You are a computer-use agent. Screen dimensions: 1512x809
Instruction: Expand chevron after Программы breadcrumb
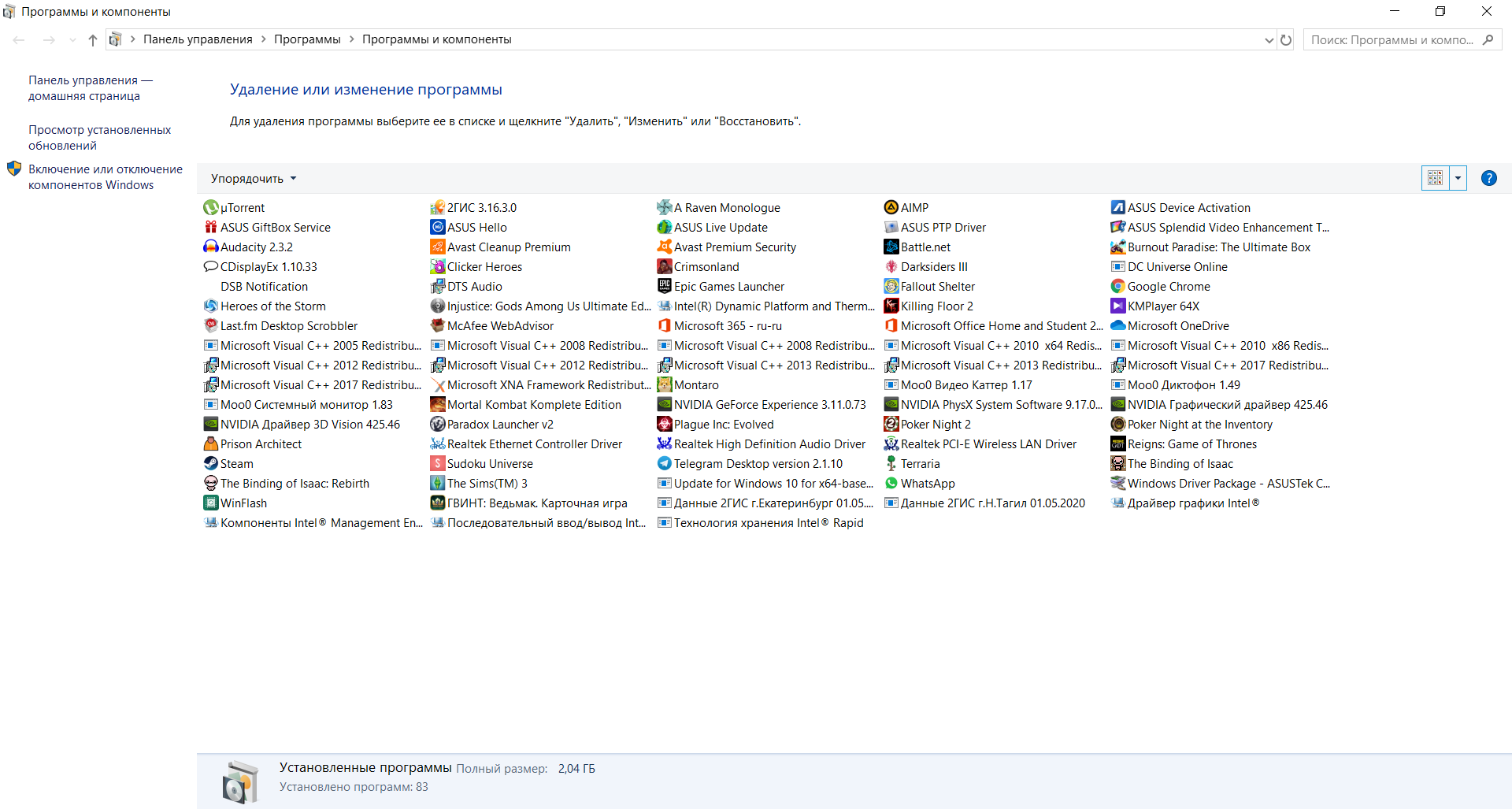[351, 39]
